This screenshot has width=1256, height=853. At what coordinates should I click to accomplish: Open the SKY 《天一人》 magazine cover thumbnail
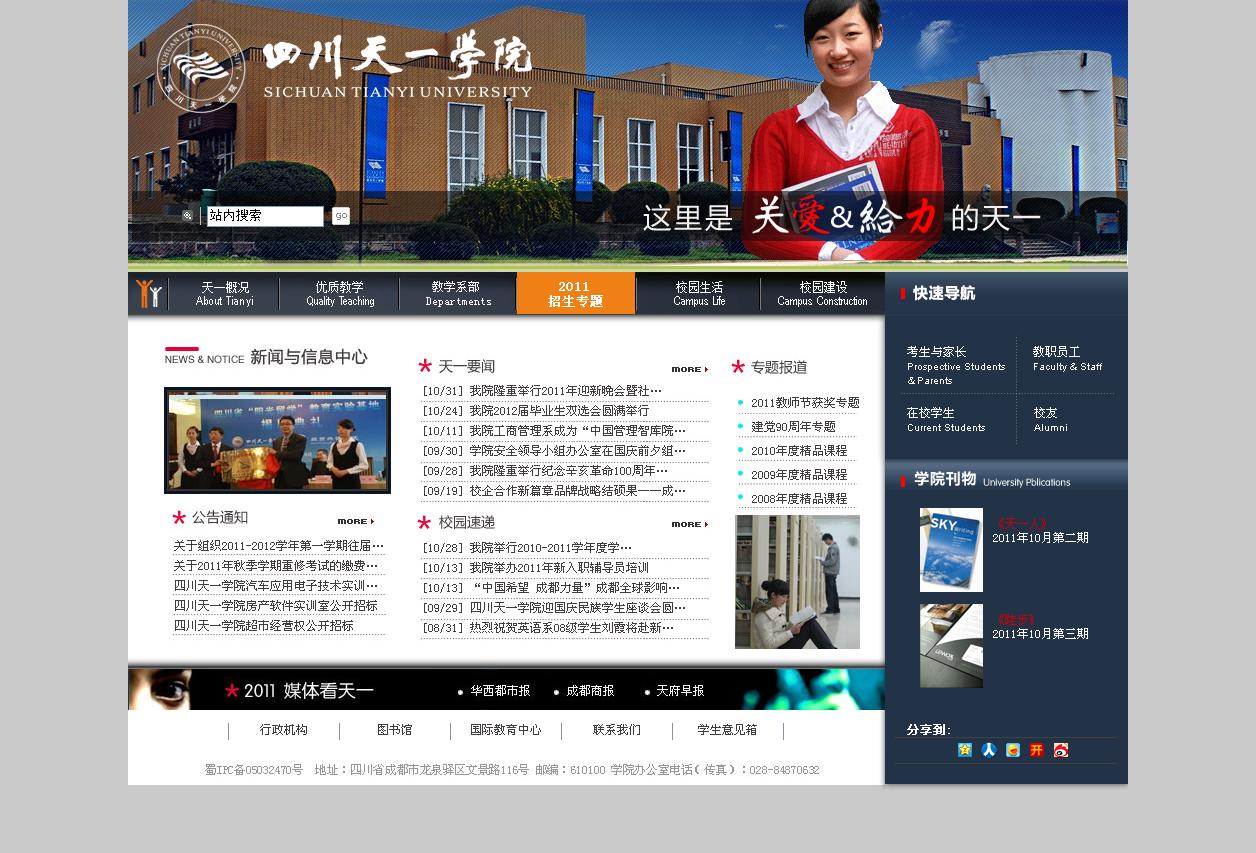[951, 549]
